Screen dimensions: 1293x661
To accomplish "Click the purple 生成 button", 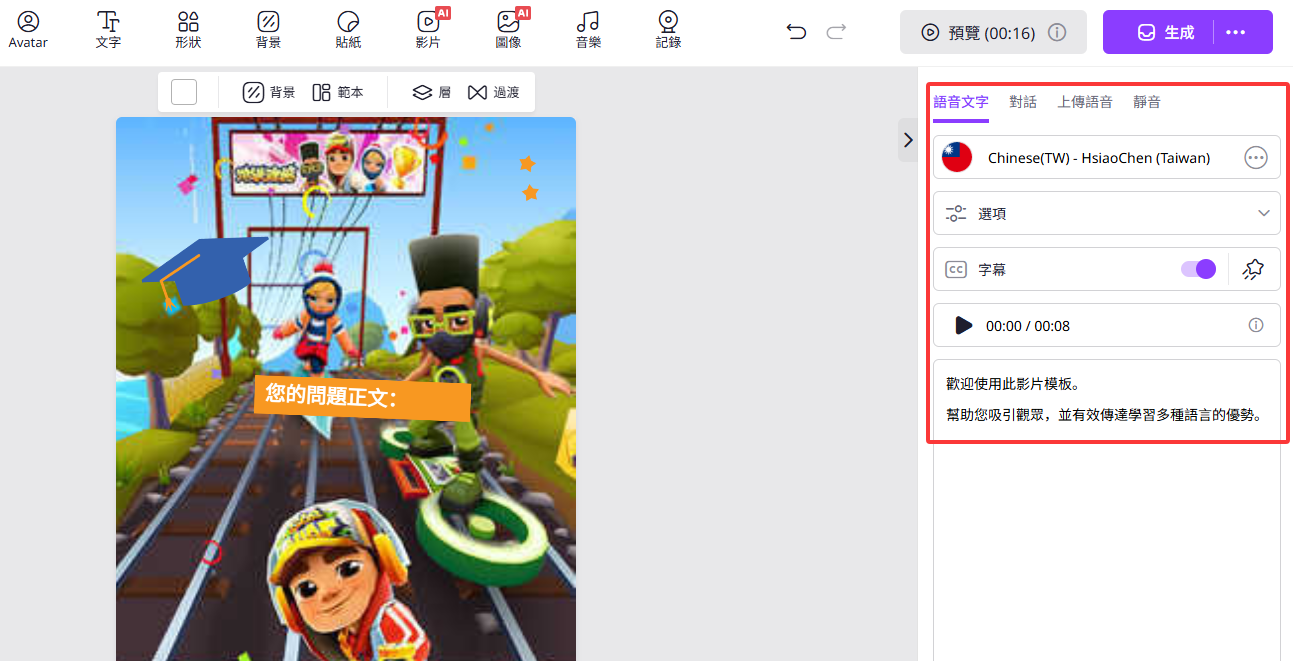I will [x=1166, y=32].
